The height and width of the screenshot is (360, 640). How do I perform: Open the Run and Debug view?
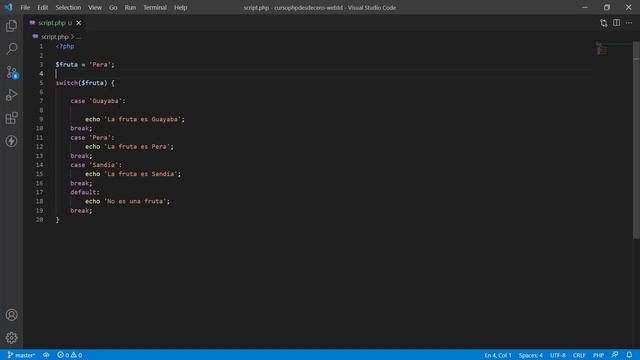click(x=11, y=95)
